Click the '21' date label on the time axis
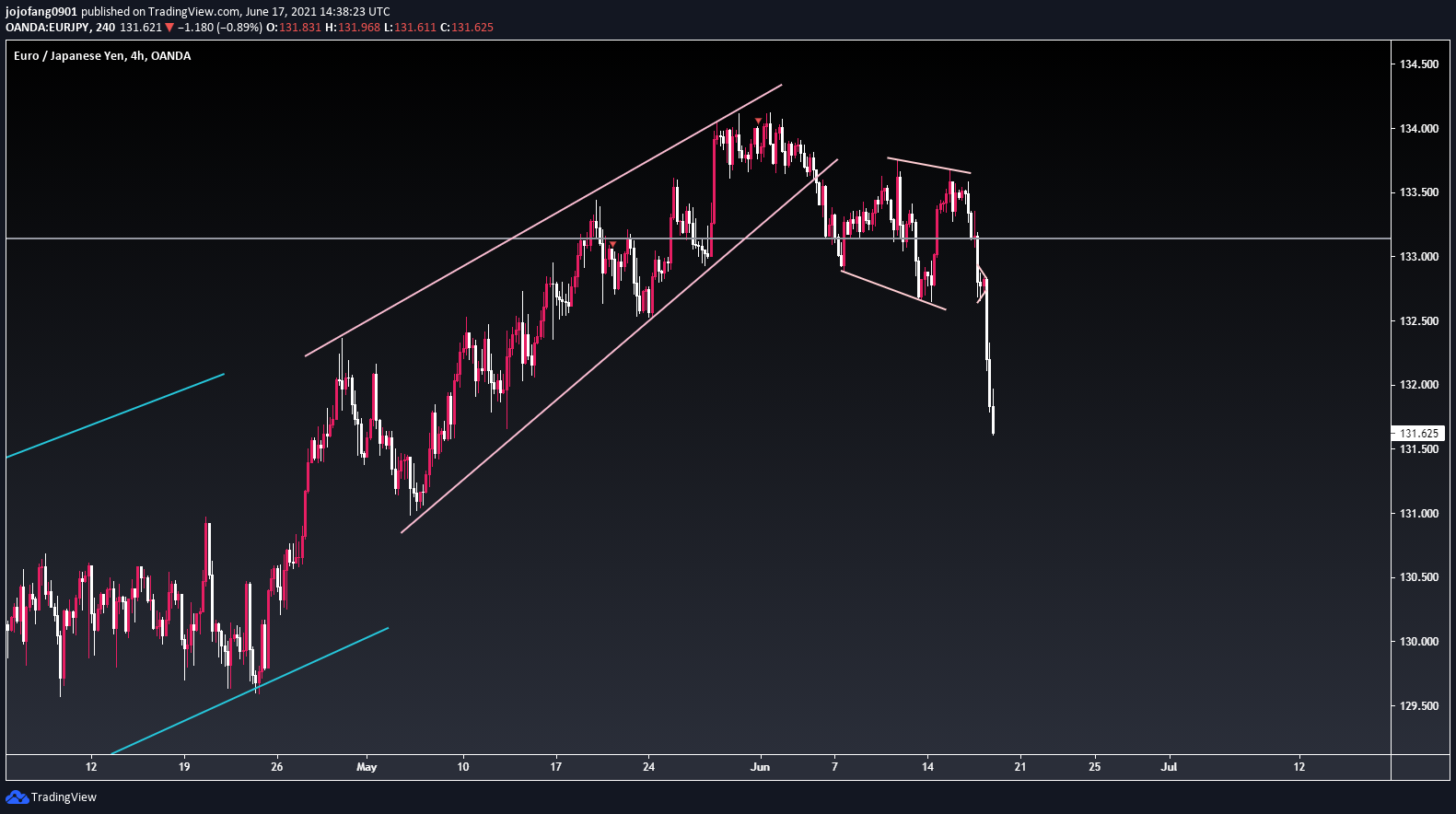The image size is (1456, 814). 1020,767
